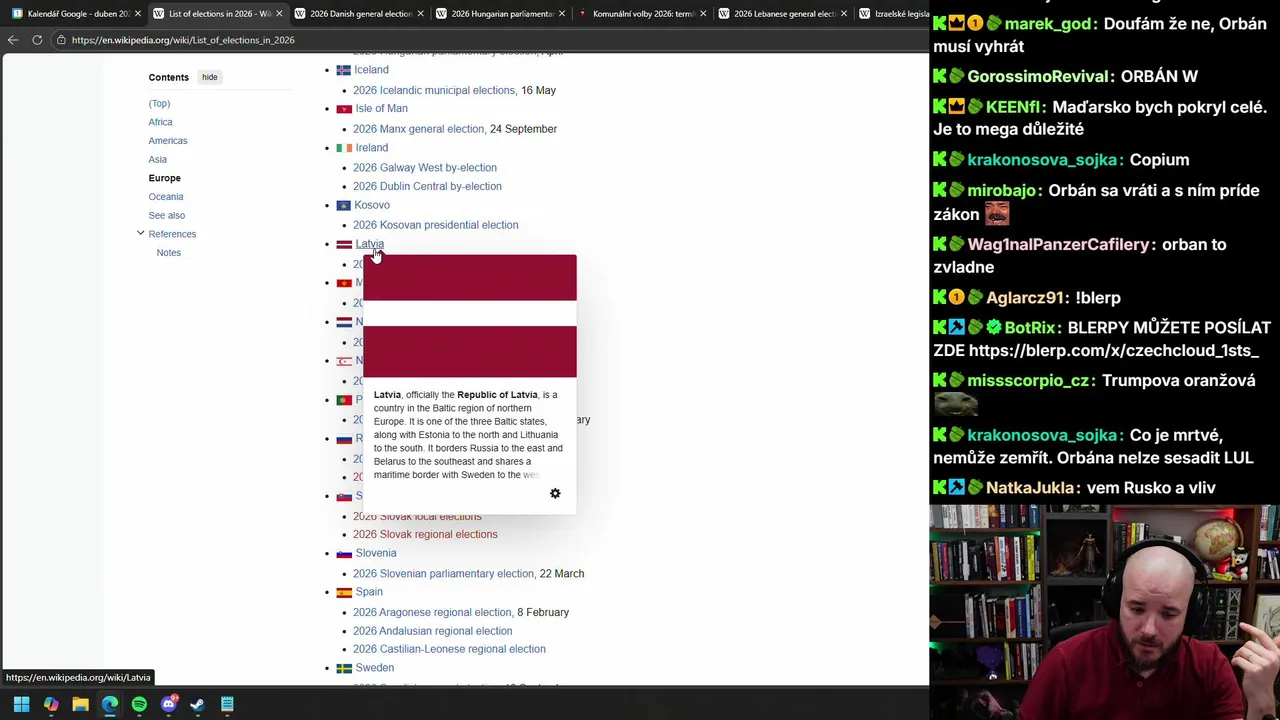Open the Slovenia country link

(375, 553)
